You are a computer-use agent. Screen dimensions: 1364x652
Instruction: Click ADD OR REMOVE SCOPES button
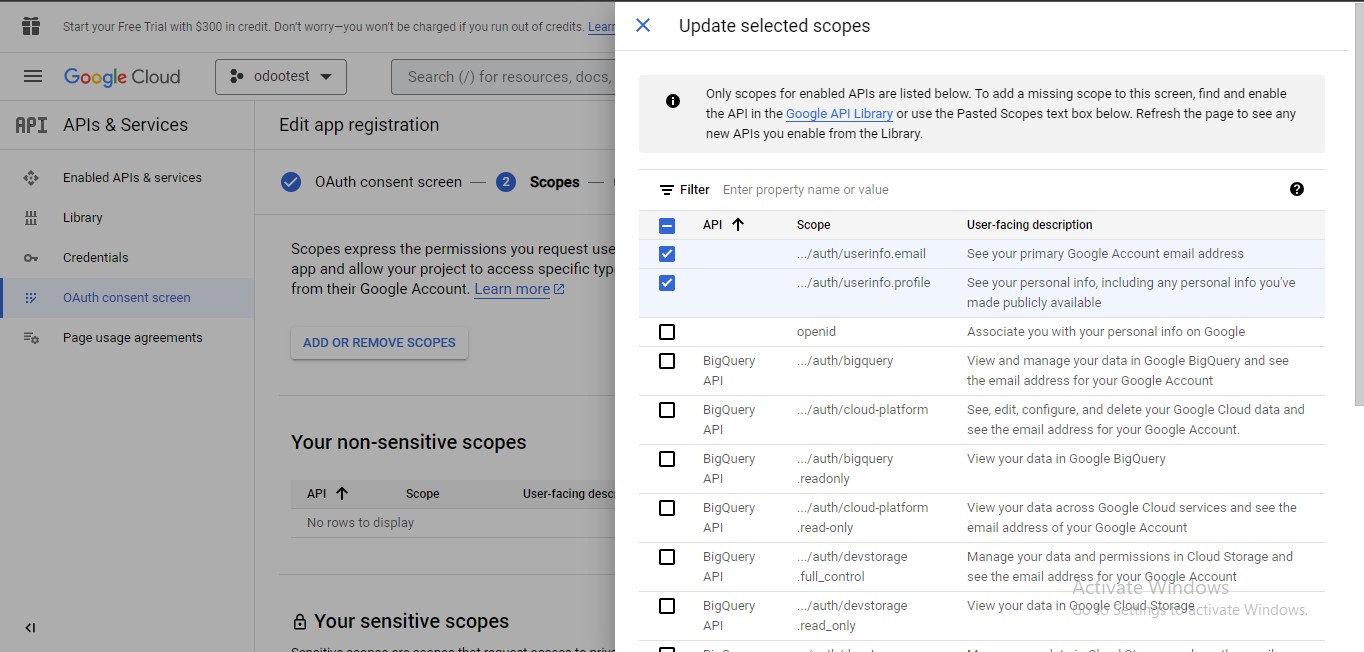(x=379, y=342)
